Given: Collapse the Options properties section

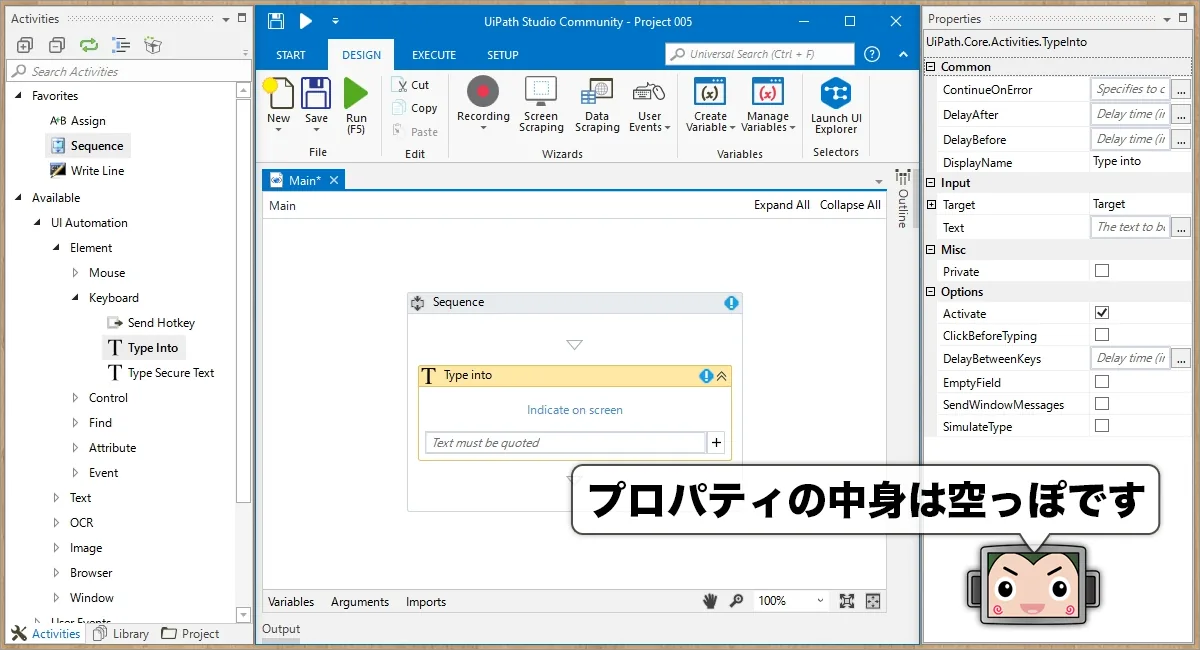Looking at the screenshot, I should click(x=931, y=292).
